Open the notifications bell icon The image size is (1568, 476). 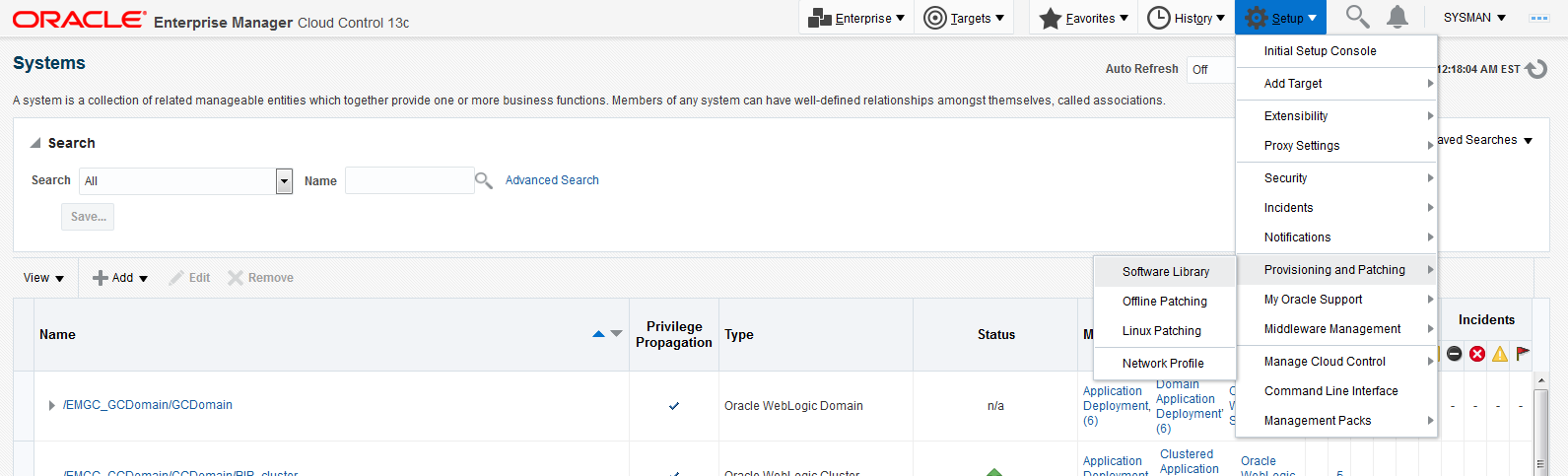point(1398,17)
